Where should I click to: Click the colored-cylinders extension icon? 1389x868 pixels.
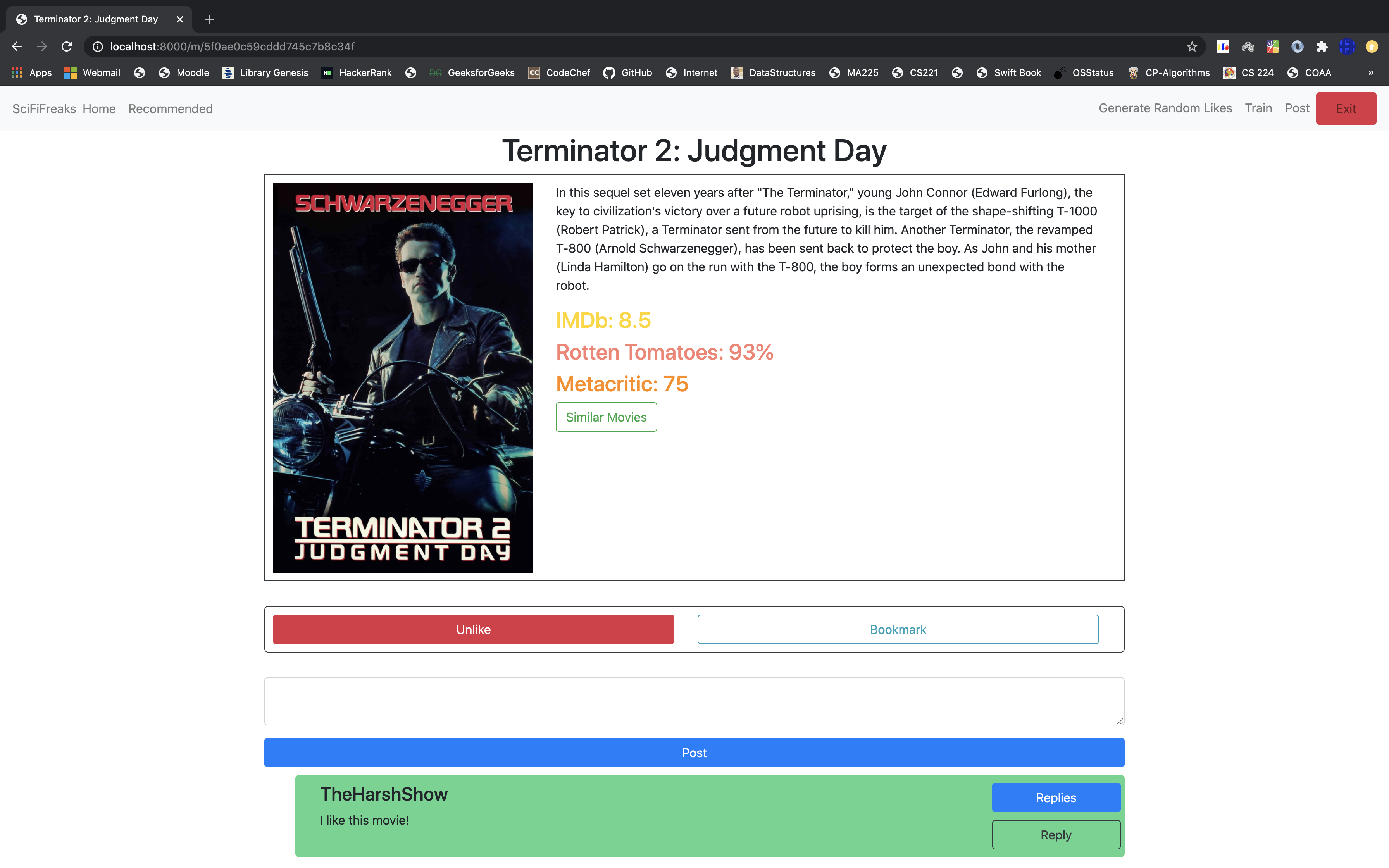1223,46
